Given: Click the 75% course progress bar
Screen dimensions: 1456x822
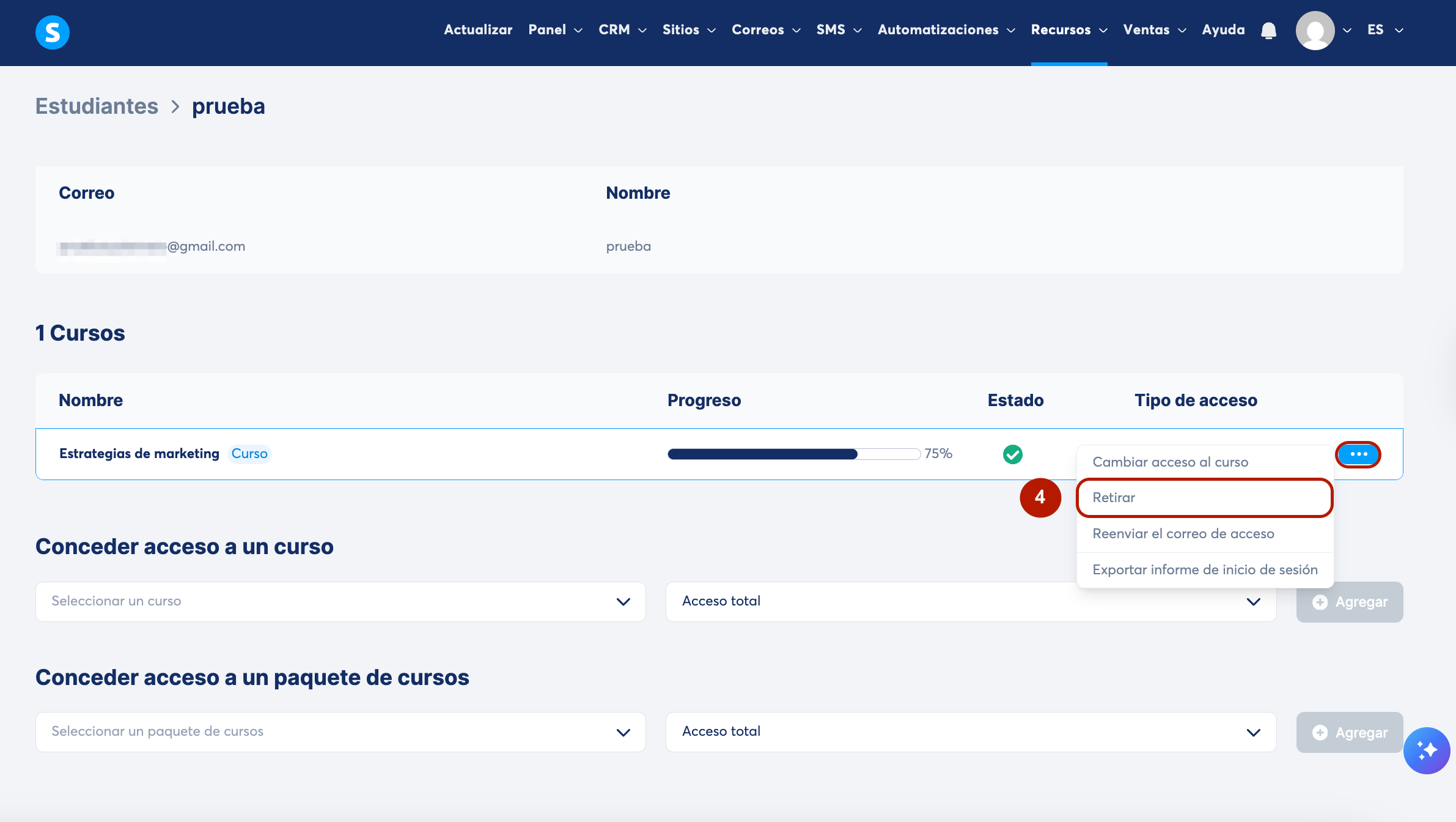Looking at the screenshot, I should pos(793,454).
